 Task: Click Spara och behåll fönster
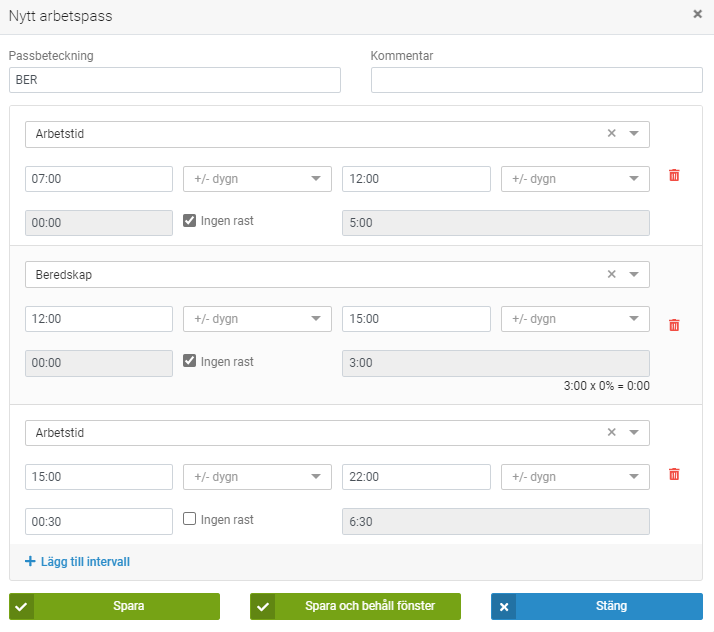point(355,606)
